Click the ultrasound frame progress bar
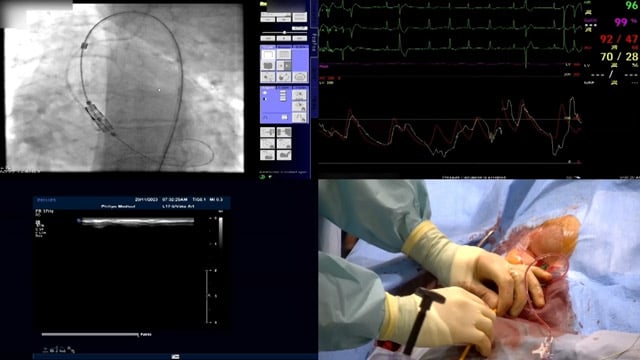This screenshot has width=640, height=360. (90, 334)
